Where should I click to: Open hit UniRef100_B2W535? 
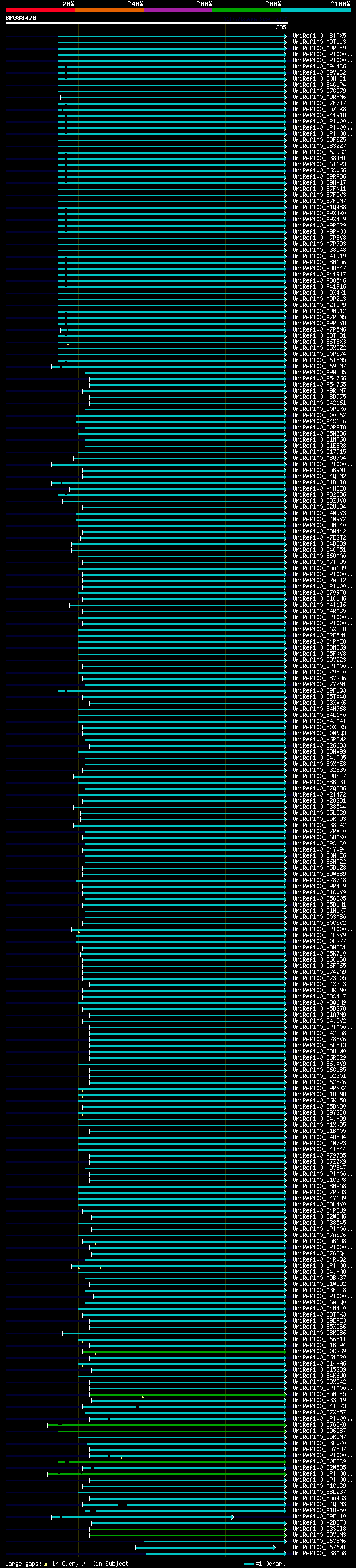319,1467
